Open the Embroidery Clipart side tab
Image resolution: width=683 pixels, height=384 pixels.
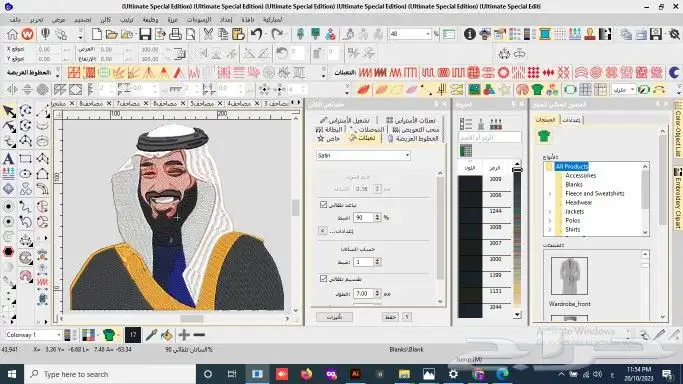click(x=678, y=198)
